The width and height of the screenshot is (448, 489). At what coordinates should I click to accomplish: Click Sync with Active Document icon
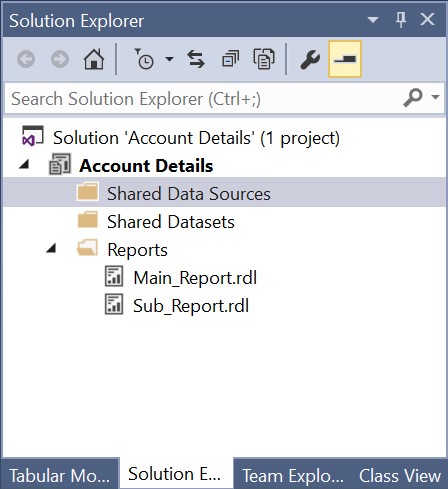click(x=196, y=59)
